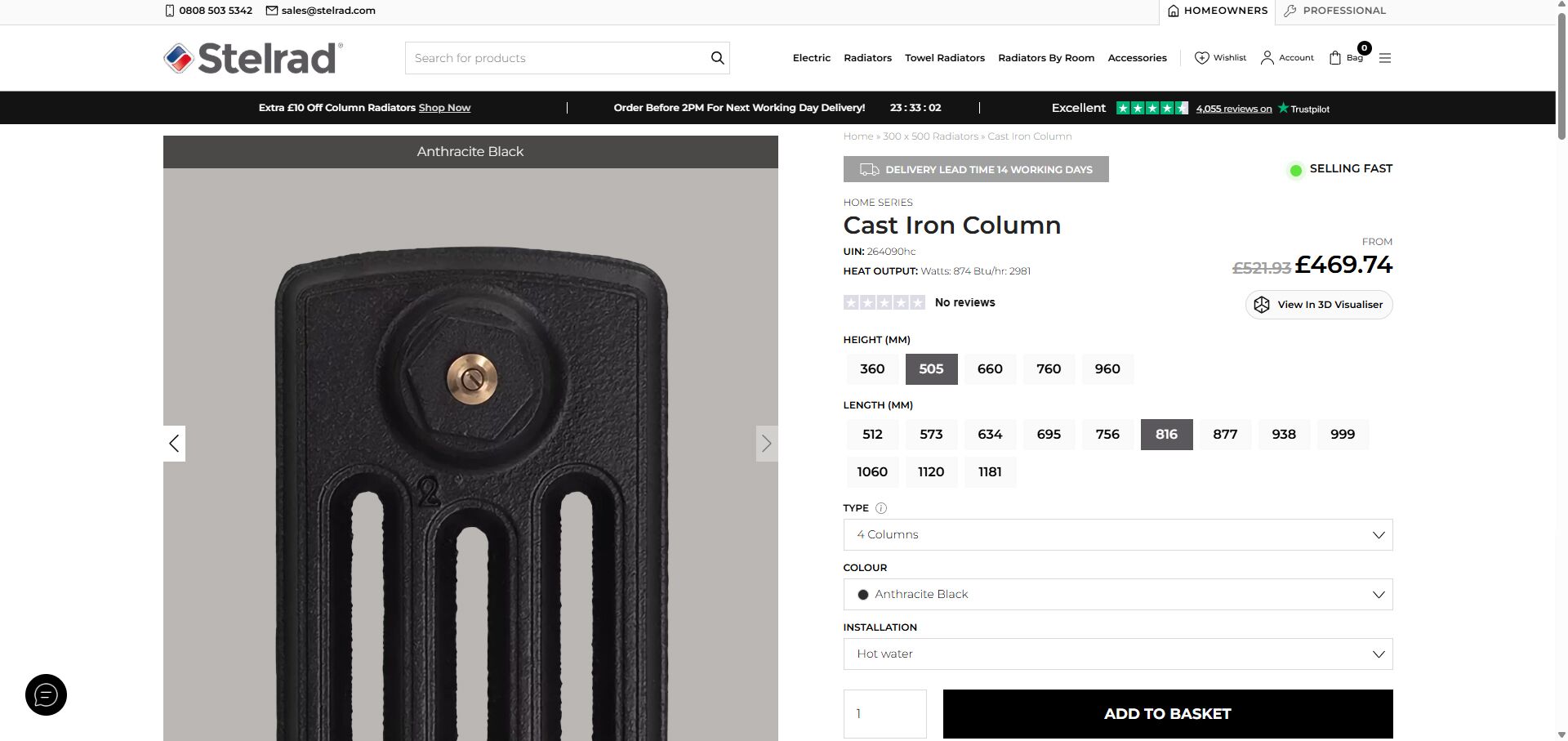The height and width of the screenshot is (741, 1568).
Task: Open the Account user icon
Action: click(x=1267, y=58)
